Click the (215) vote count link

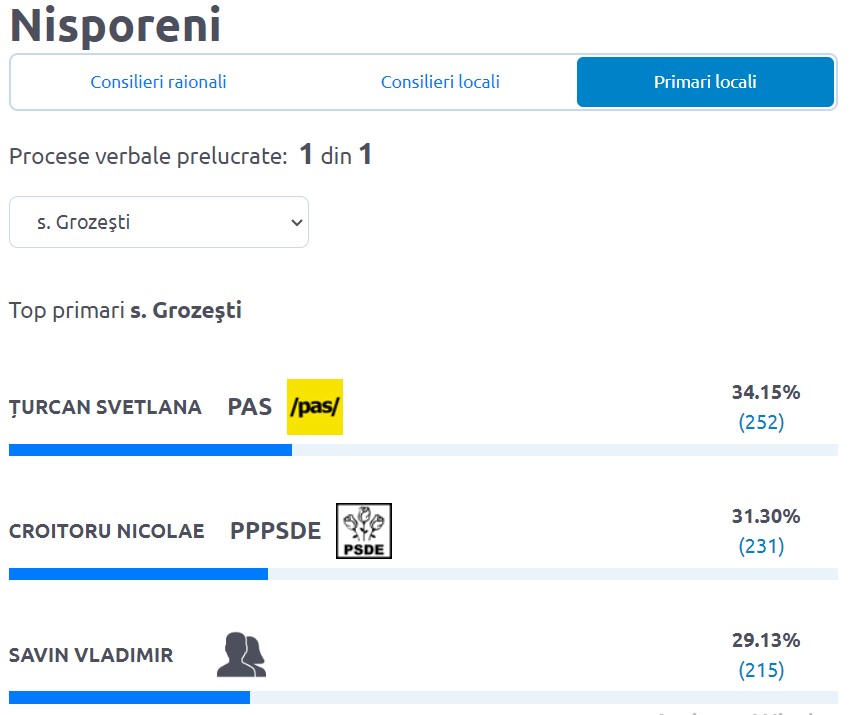(x=761, y=670)
